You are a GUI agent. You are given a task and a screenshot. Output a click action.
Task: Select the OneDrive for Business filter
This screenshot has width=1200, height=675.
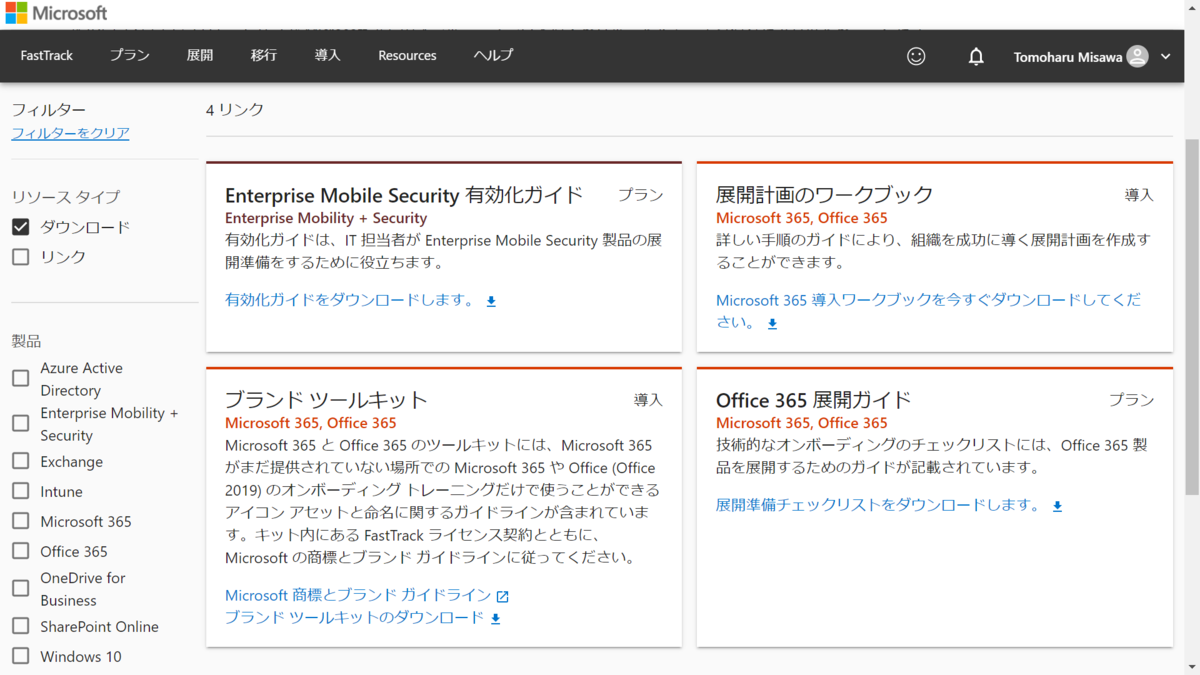[20, 588]
